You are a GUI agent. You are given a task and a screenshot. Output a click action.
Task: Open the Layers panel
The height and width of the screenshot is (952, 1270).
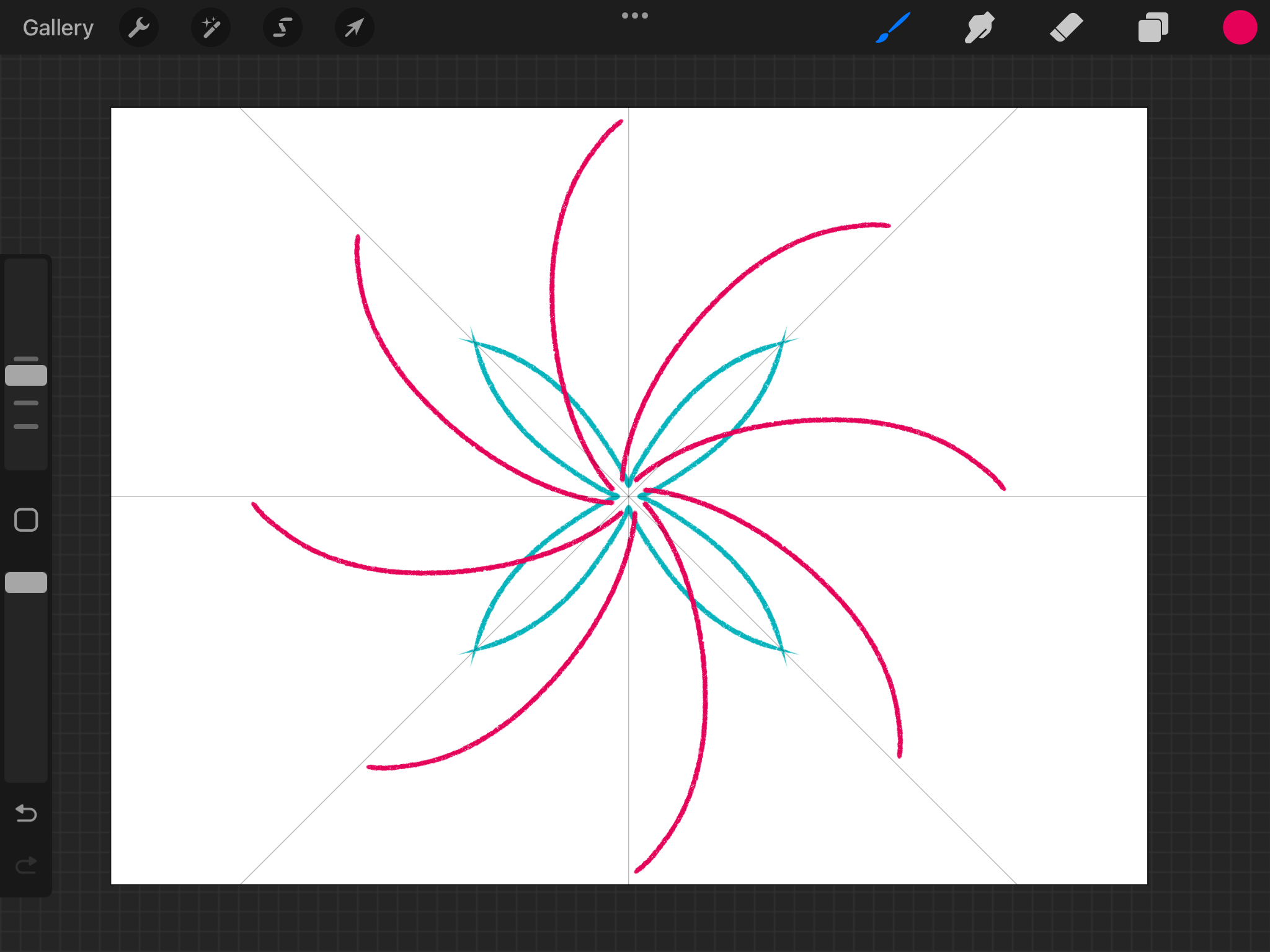[1153, 28]
